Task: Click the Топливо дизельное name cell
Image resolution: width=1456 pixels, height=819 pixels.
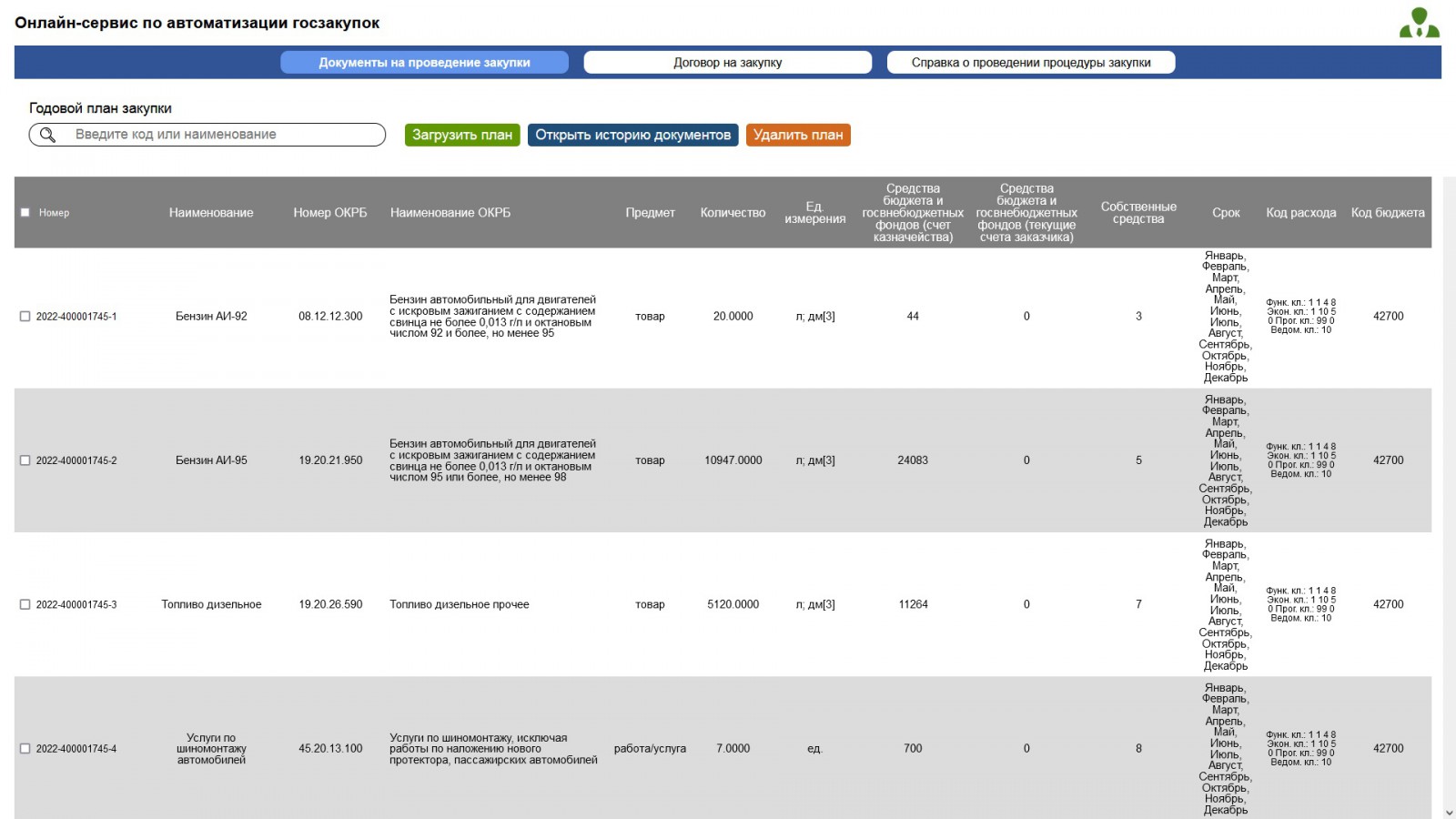Action: (211, 604)
